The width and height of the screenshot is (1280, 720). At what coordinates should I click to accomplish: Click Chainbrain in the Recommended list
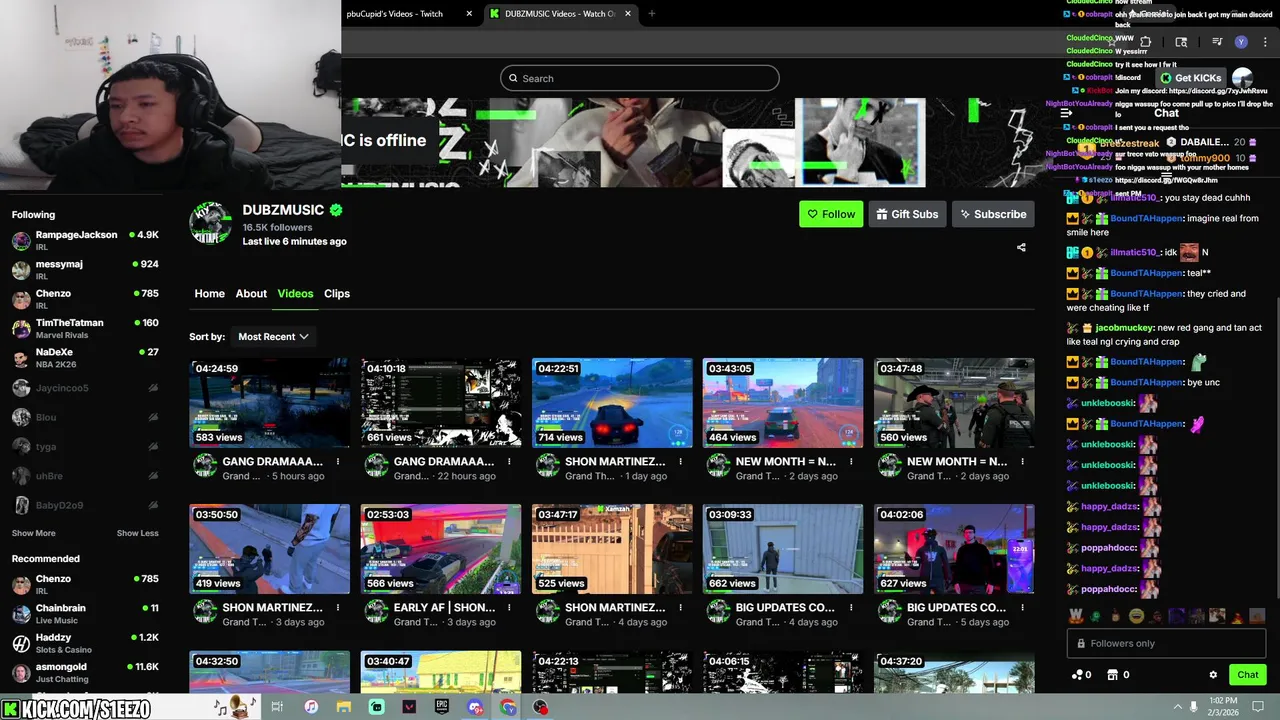tap(85, 614)
